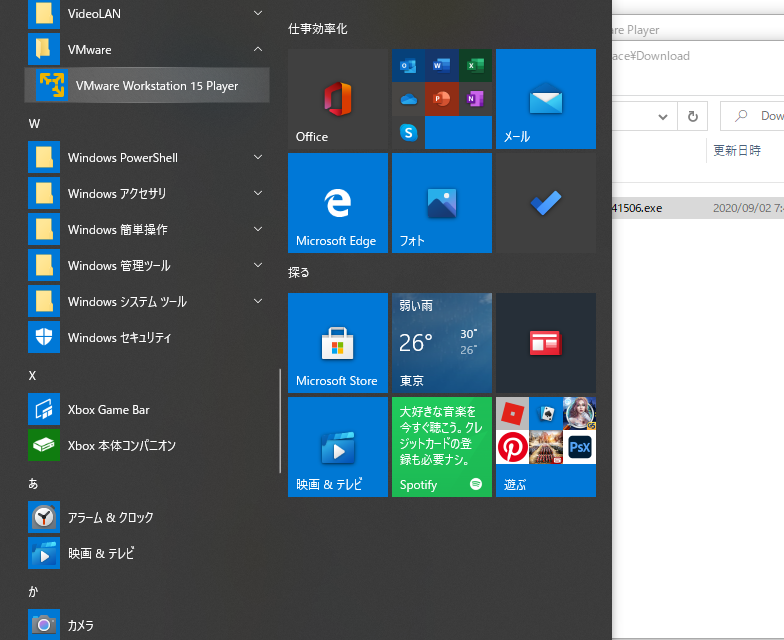784x640 pixels.
Task: Open the Microsoft Edge tile
Action: pyautogui.click(x=338, y=203)
